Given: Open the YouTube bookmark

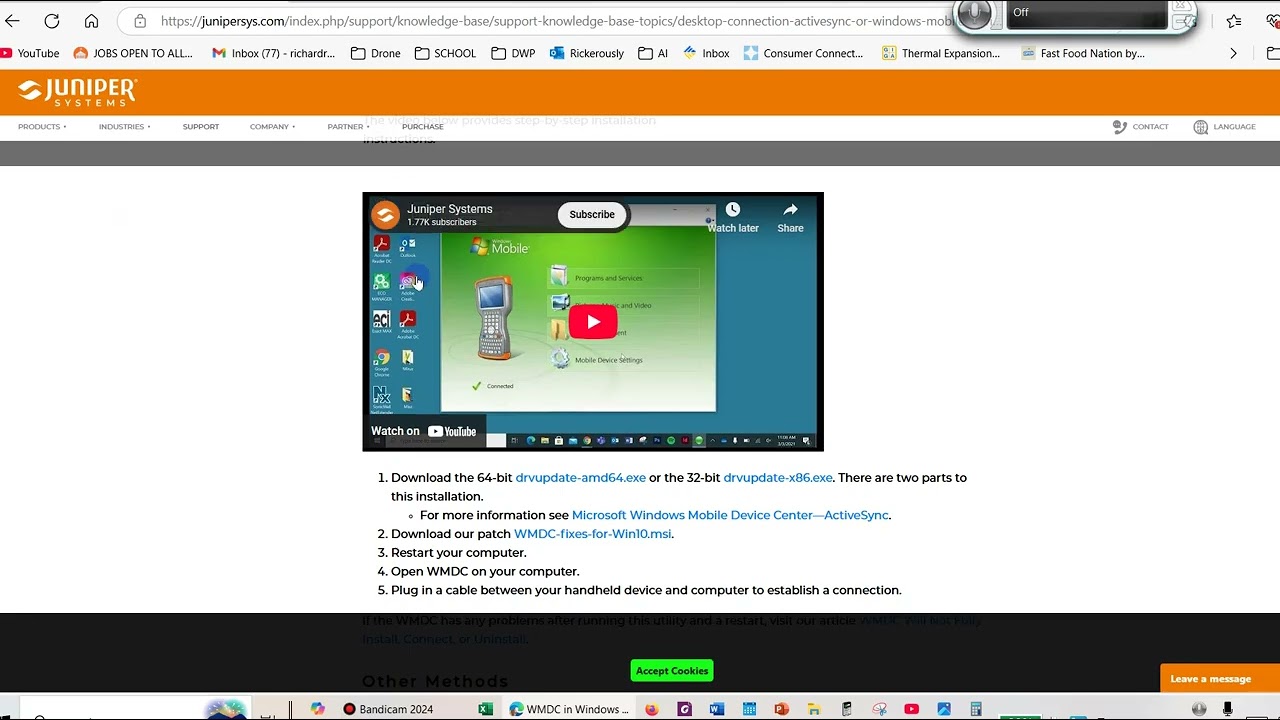Looking at the screenshot, I should click(30, 53).
